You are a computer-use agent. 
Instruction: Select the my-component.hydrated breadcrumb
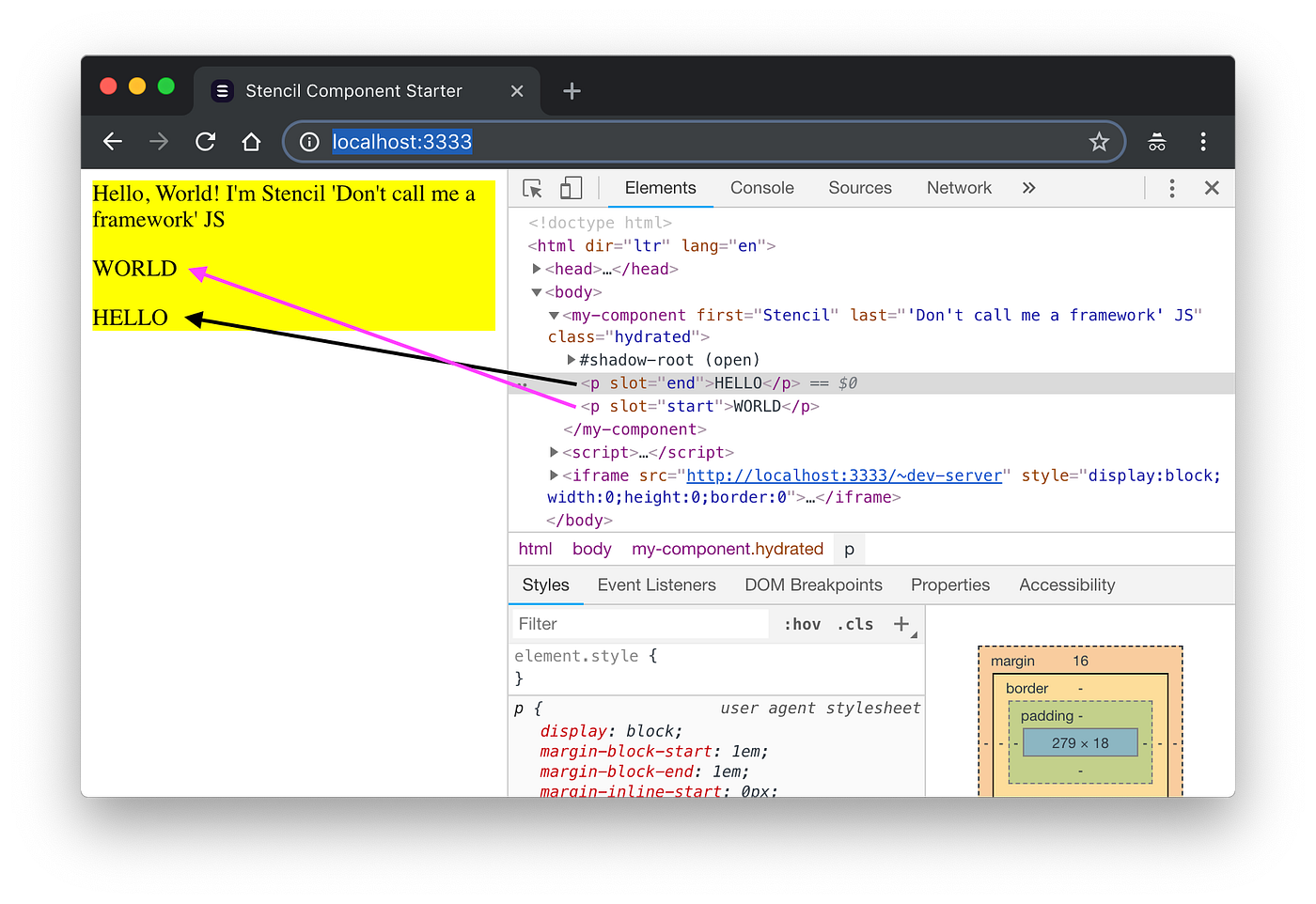click(x=728, y=549)
